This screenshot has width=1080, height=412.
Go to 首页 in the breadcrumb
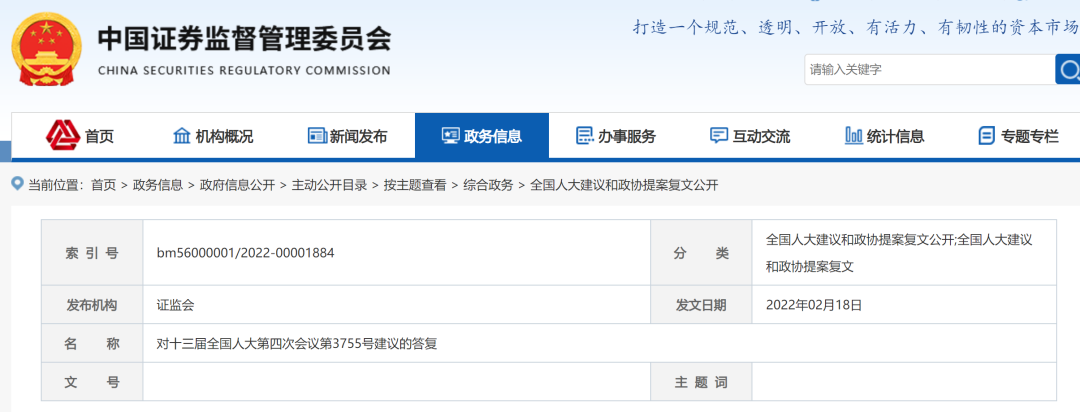pyautogui.click(x=103, y=185)
